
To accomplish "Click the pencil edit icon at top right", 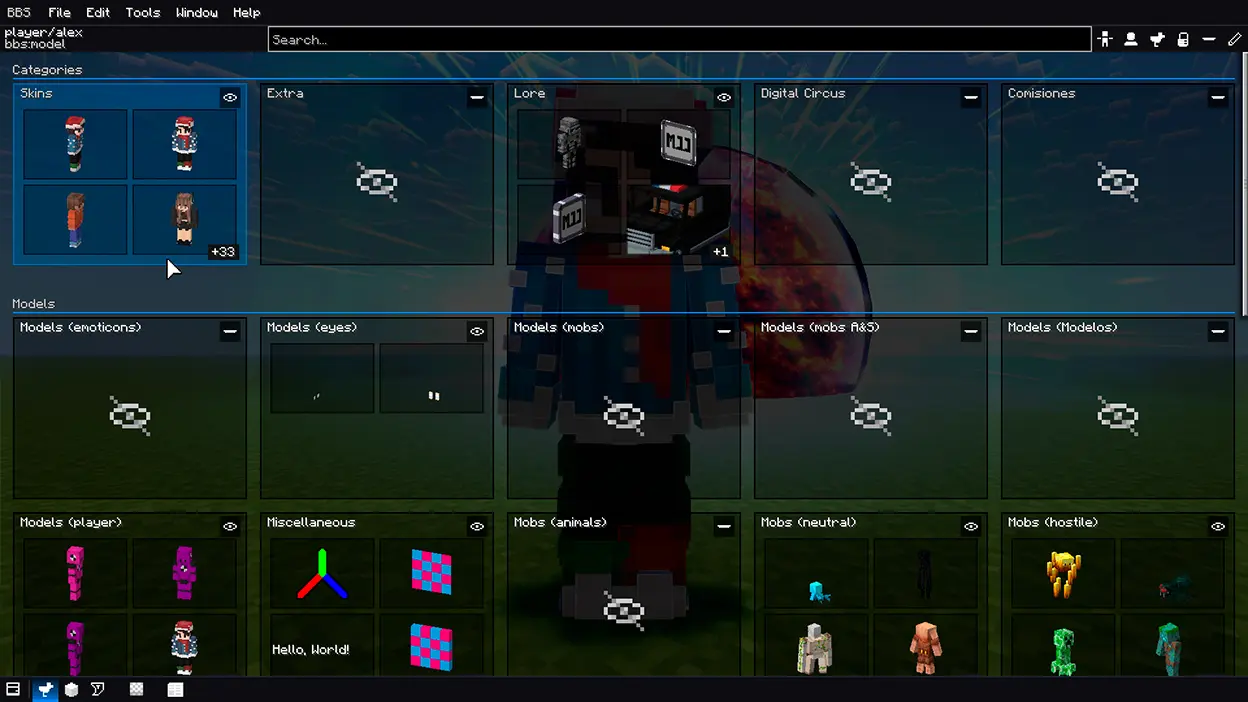I will tap(1235, 40).
